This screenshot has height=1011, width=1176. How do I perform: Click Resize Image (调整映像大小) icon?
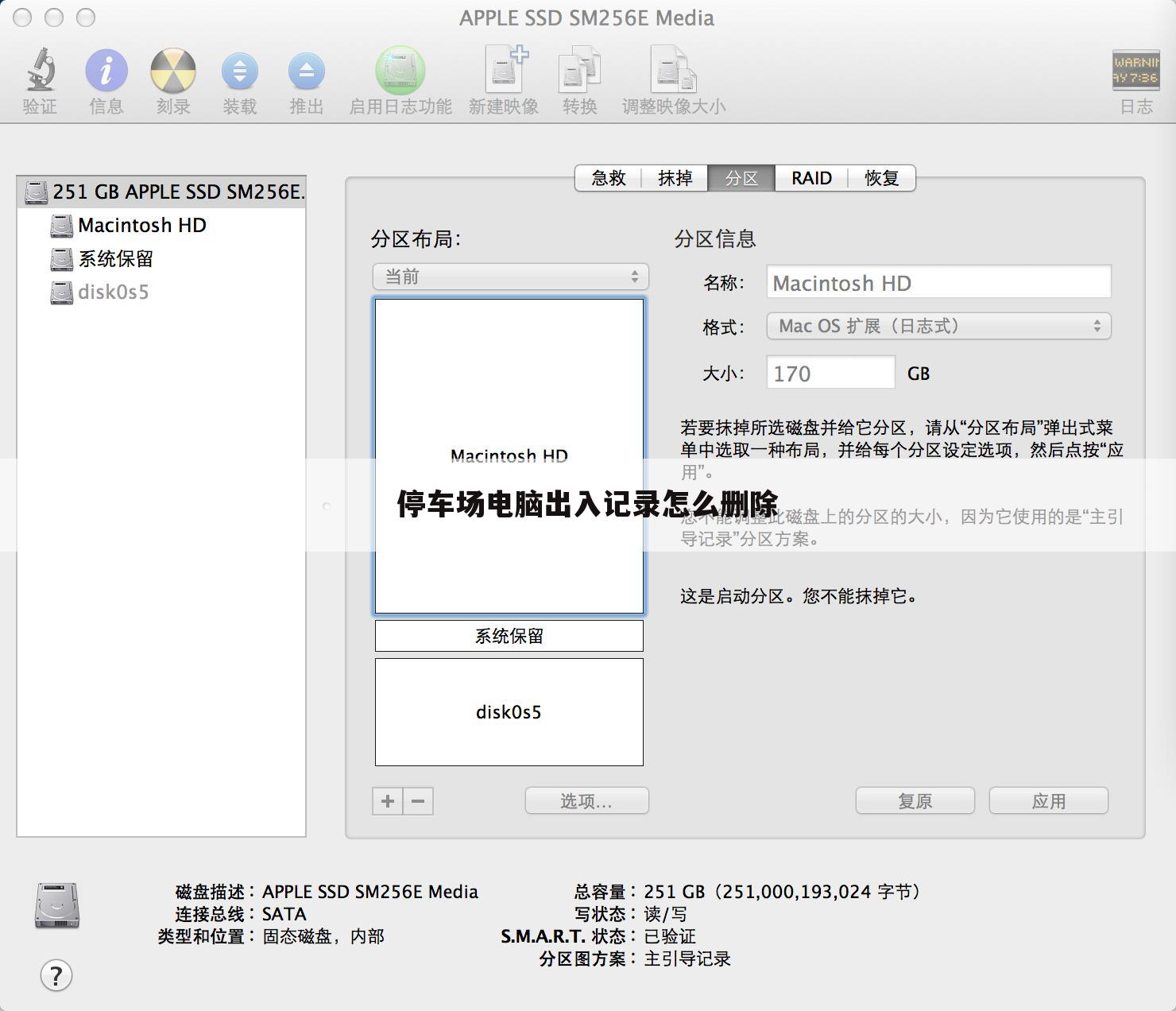click(x=674, y=70)
